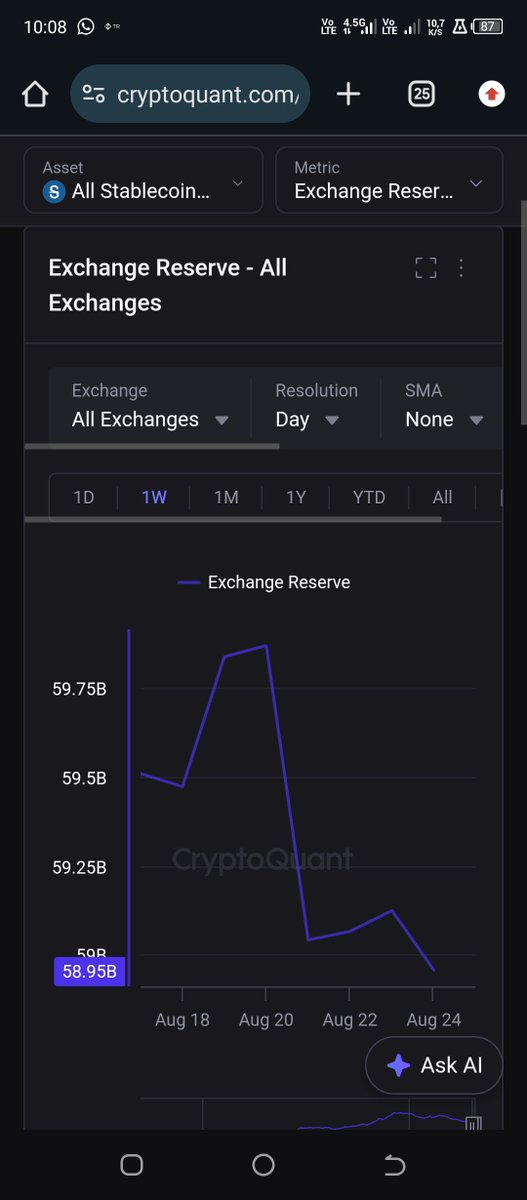Tap the horizontal scrollbar under time ranges
The image size is (527, 1200).
[x=232, y=519]
